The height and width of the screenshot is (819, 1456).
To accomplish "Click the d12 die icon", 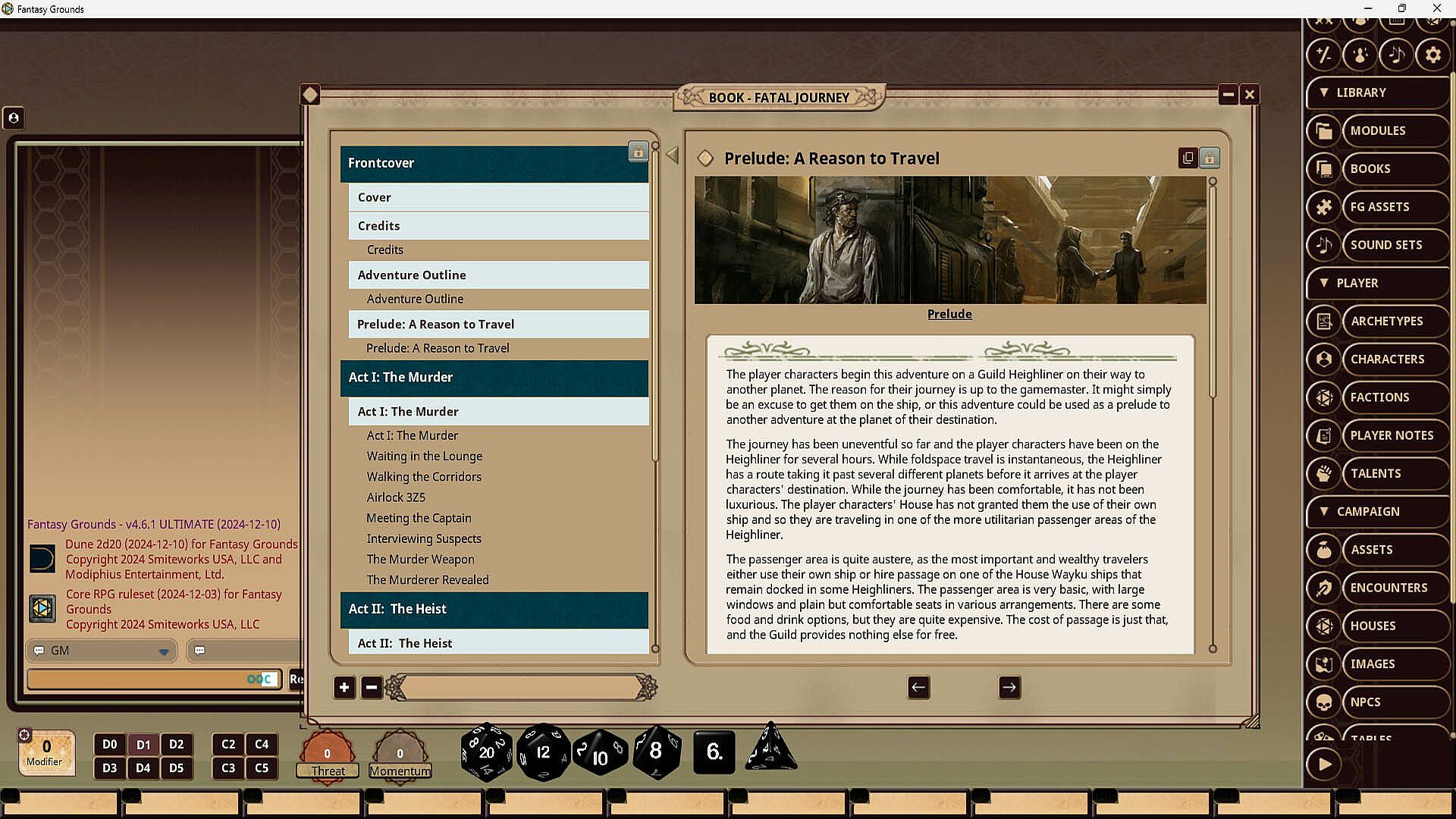I will (x=543, y=752).
